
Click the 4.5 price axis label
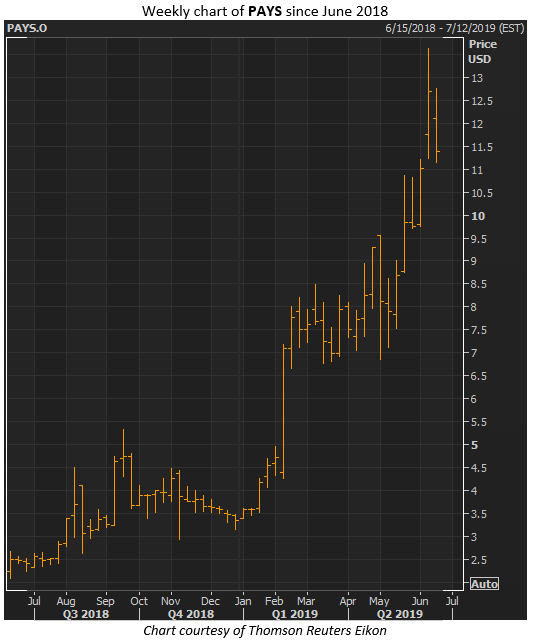pyautogui.click(x=479, y=467)
